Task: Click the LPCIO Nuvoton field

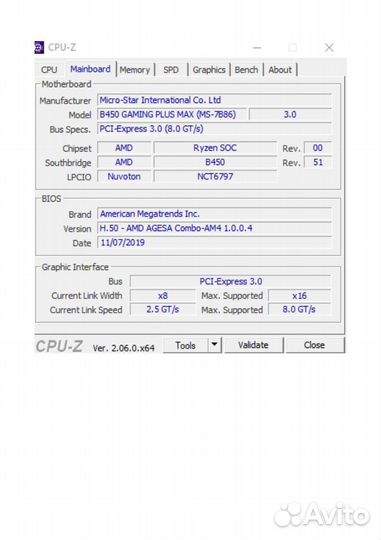Action: tap(124, 177)
